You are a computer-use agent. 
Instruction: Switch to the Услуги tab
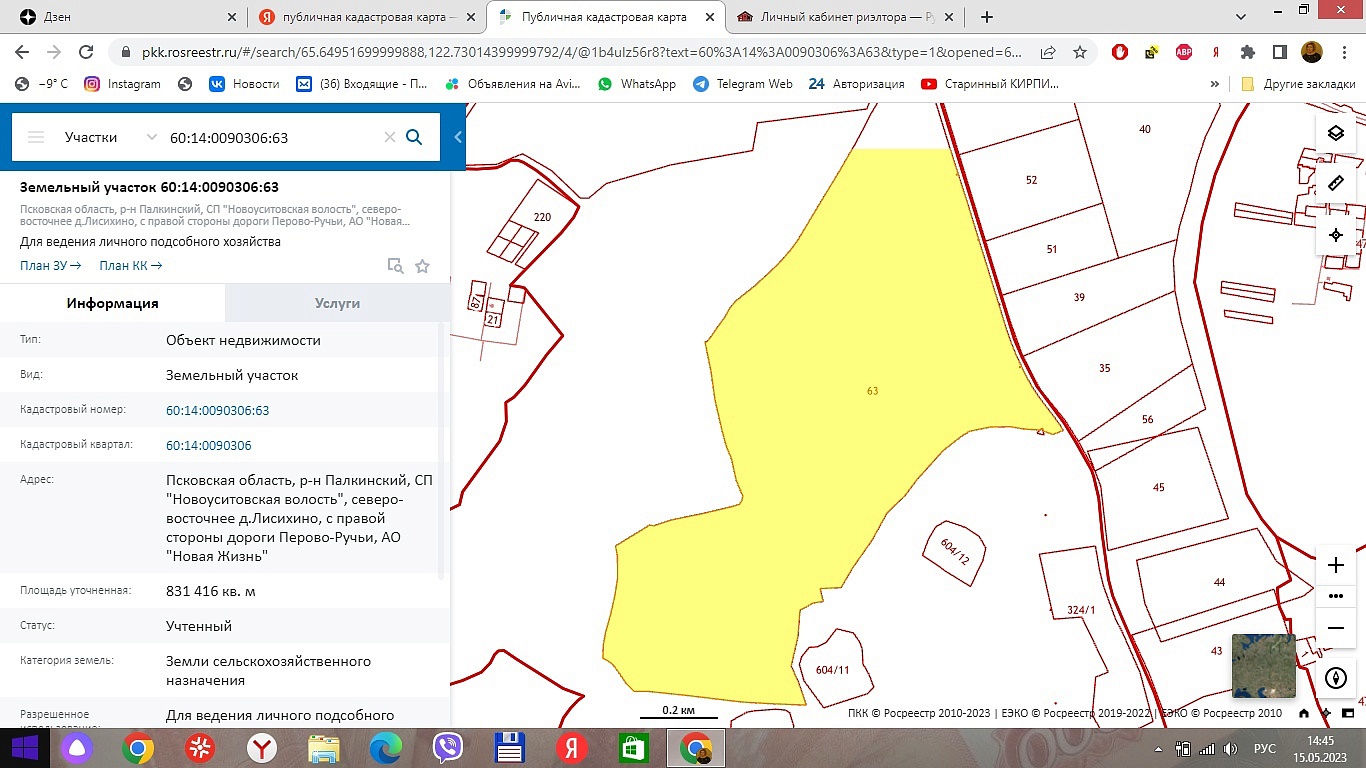(337, 303)
